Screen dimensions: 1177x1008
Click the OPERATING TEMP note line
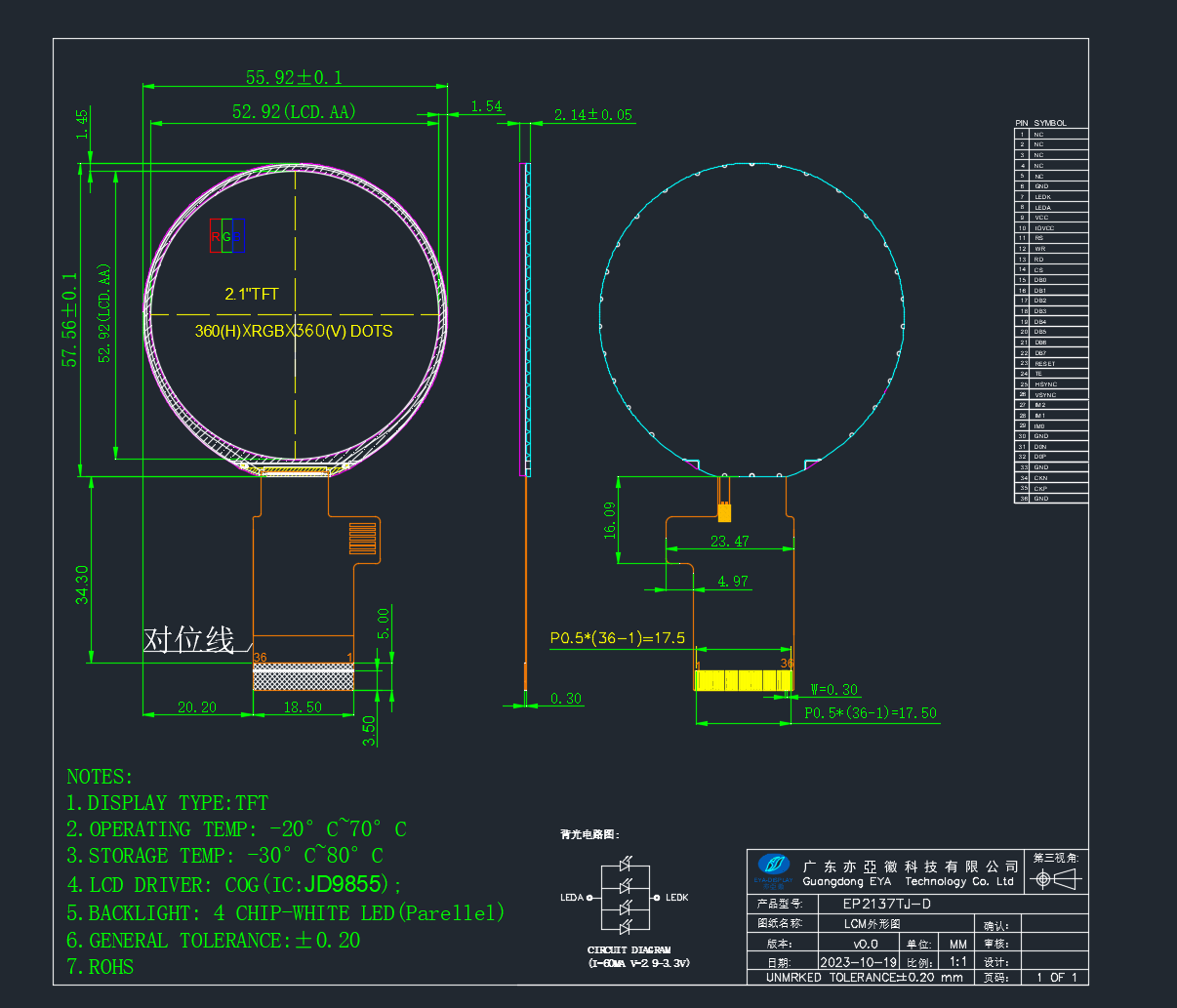click(236, 829)
